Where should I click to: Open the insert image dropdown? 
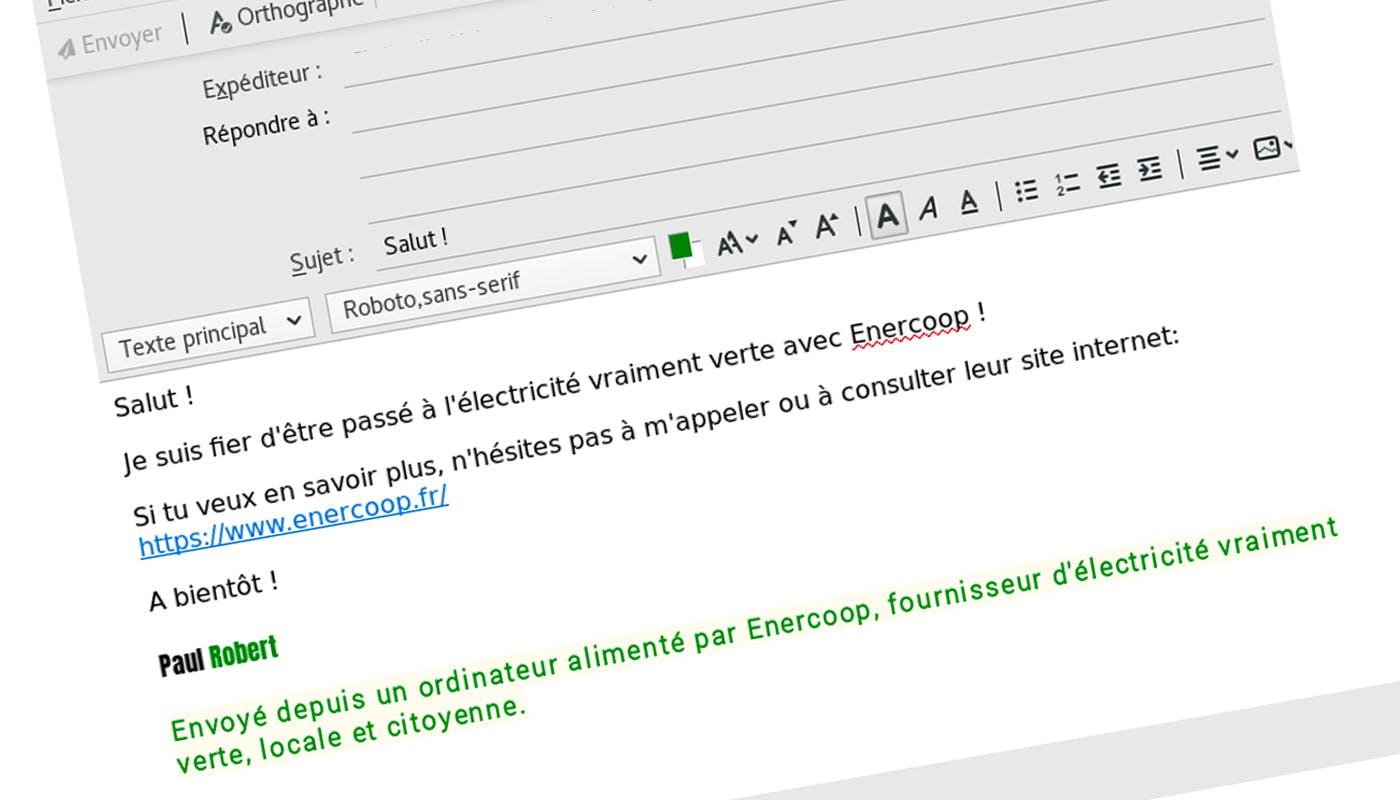1274,148
